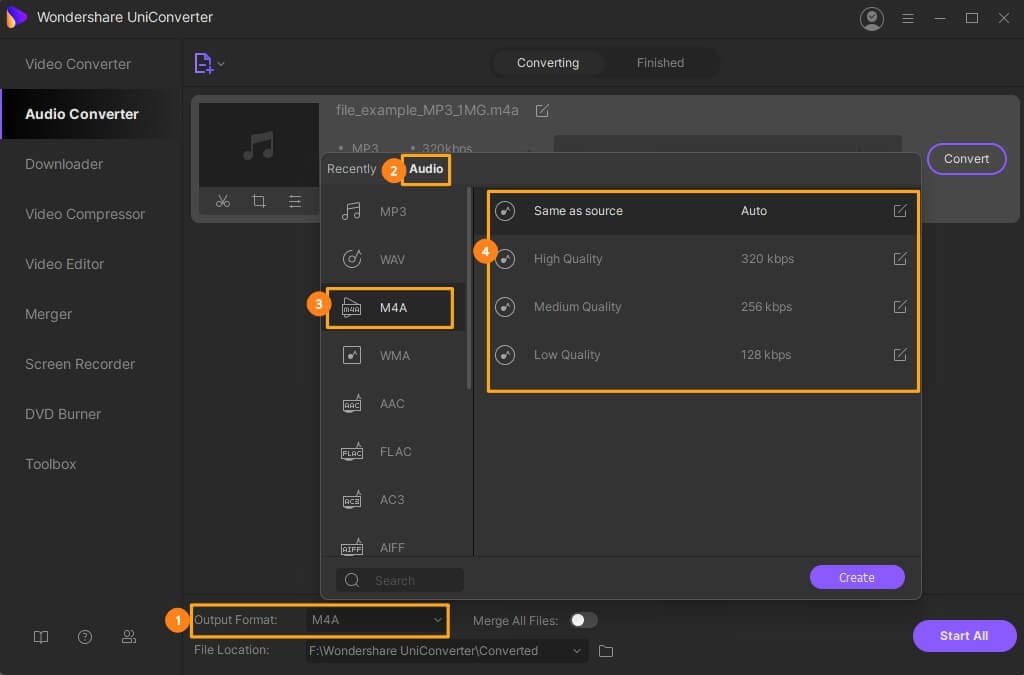Open the help question mark icon
This screenshot has width=1024, height=675.
click(85, 637)
